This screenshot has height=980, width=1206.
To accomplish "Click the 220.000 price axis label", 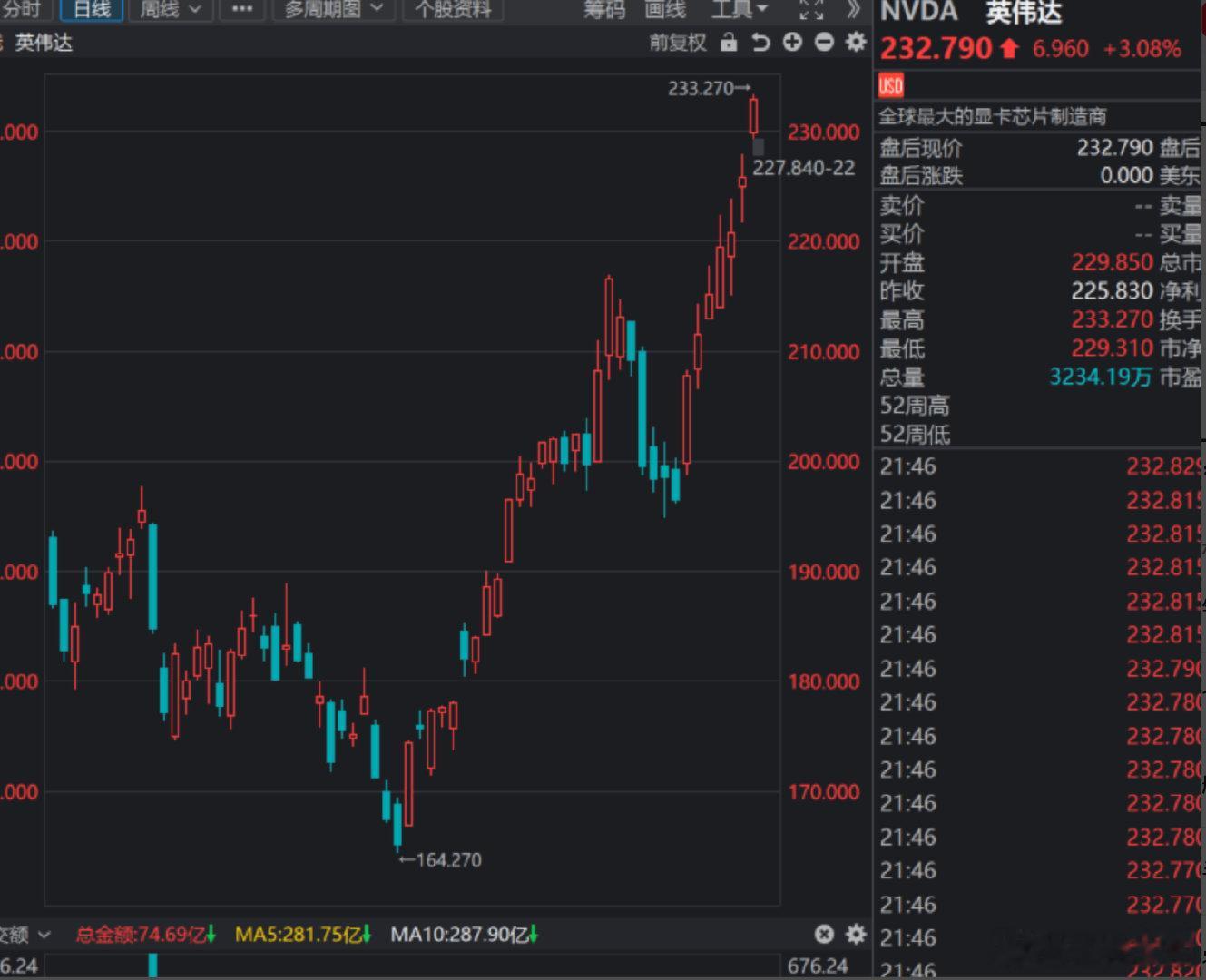I will point(823,242).
